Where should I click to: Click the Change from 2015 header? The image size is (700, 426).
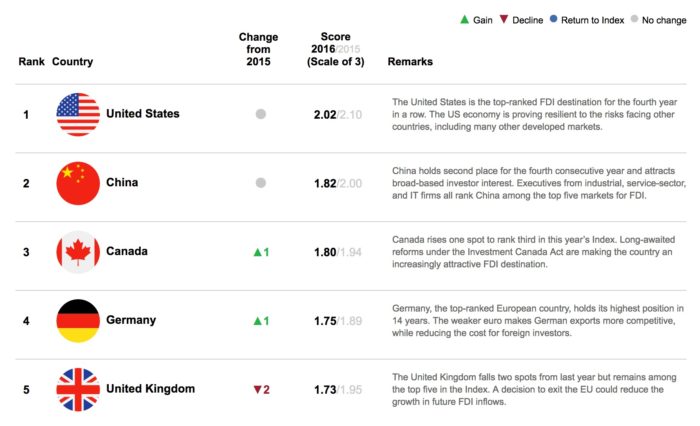(259, 49)
